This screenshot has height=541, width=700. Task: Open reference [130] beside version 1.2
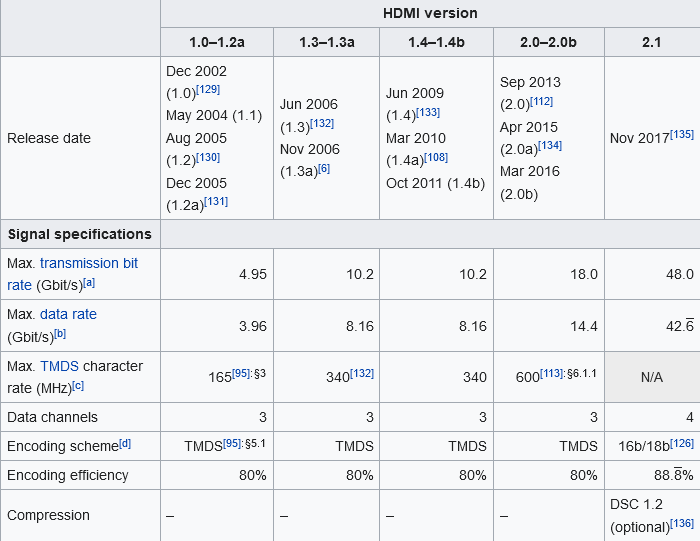[x=208, y=157]
